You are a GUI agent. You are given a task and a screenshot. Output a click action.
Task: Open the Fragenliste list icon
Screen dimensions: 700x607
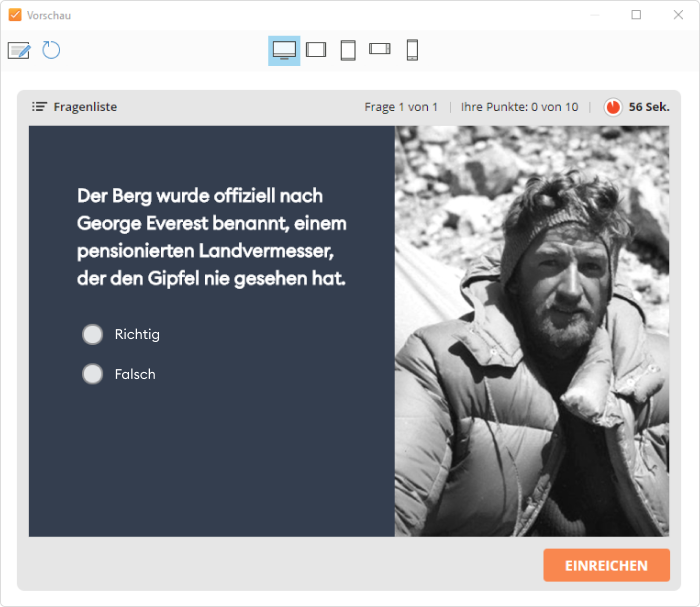tap(39, 107)
